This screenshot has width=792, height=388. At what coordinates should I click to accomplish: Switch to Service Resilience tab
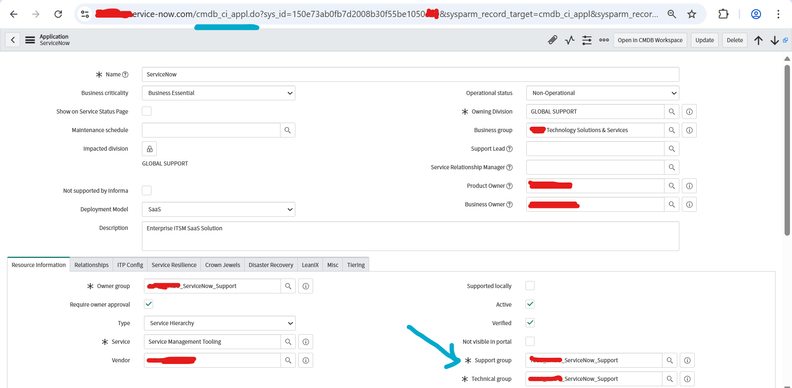pos(174,265)
